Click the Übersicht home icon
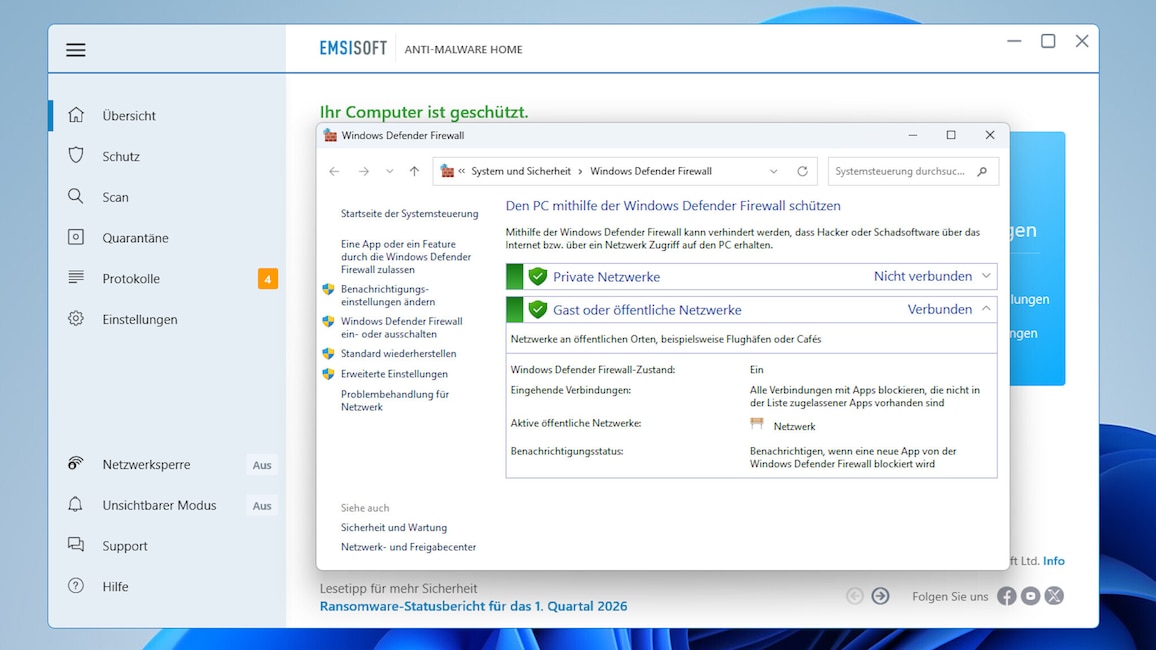The width and height of the screenshot is (1156, 650). (x=75, y=115)
